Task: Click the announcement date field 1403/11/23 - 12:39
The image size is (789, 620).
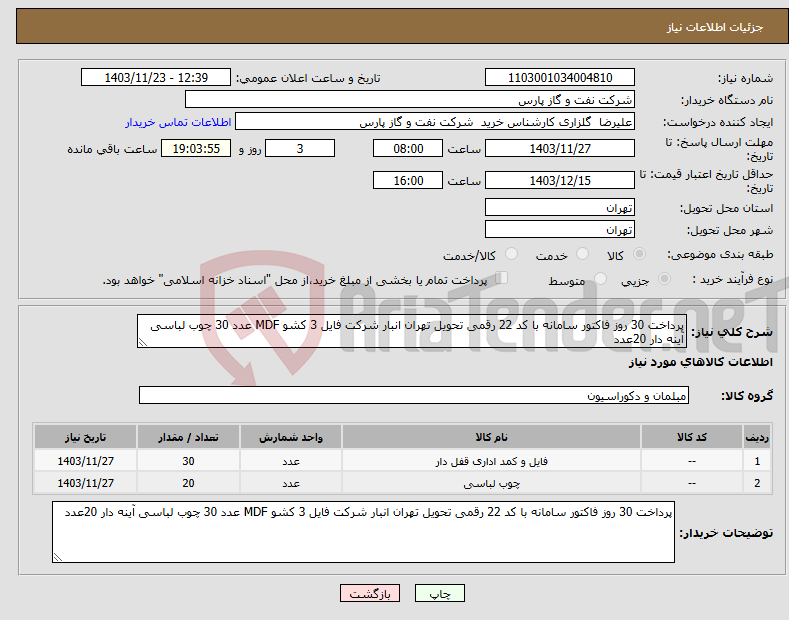Action: coord(155,78)
